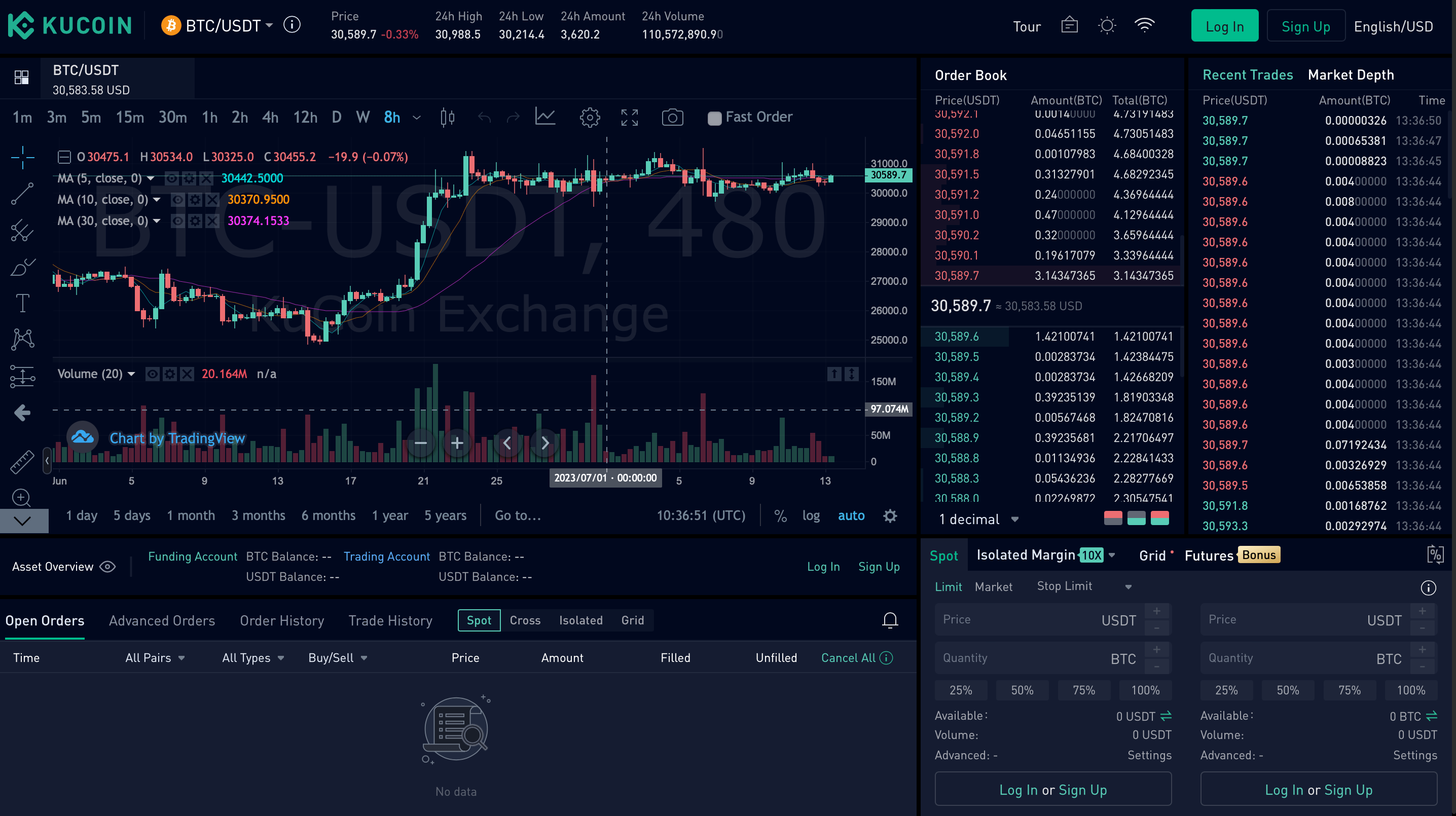Viewport: 1456px width, 816px height.
Task: Take a chart snapshot with camera icon
Action: coord(672,118)
